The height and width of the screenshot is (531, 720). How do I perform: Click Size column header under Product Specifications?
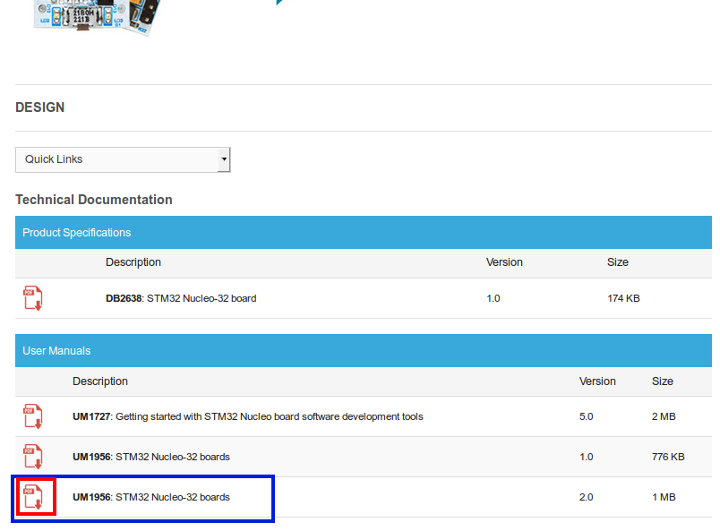618,262
